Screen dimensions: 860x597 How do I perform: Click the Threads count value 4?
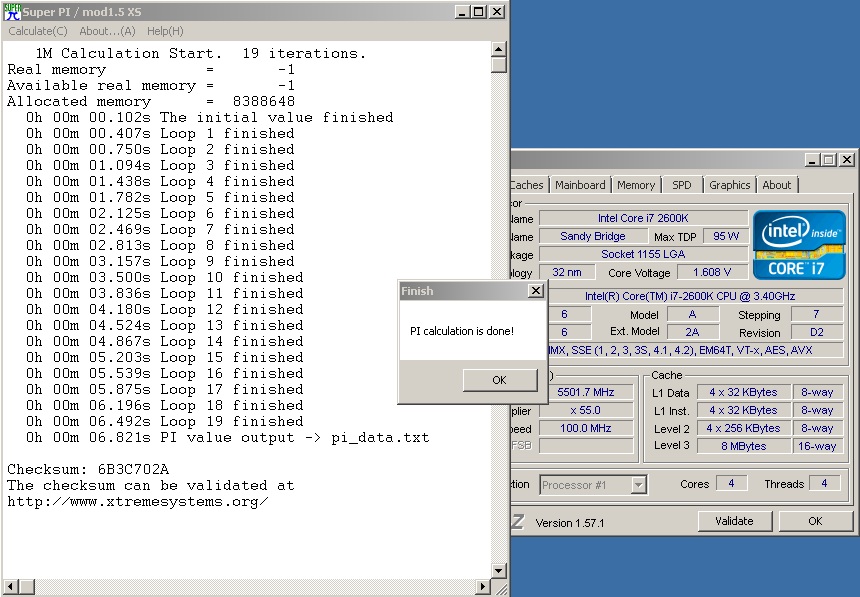tap(824, 483)
